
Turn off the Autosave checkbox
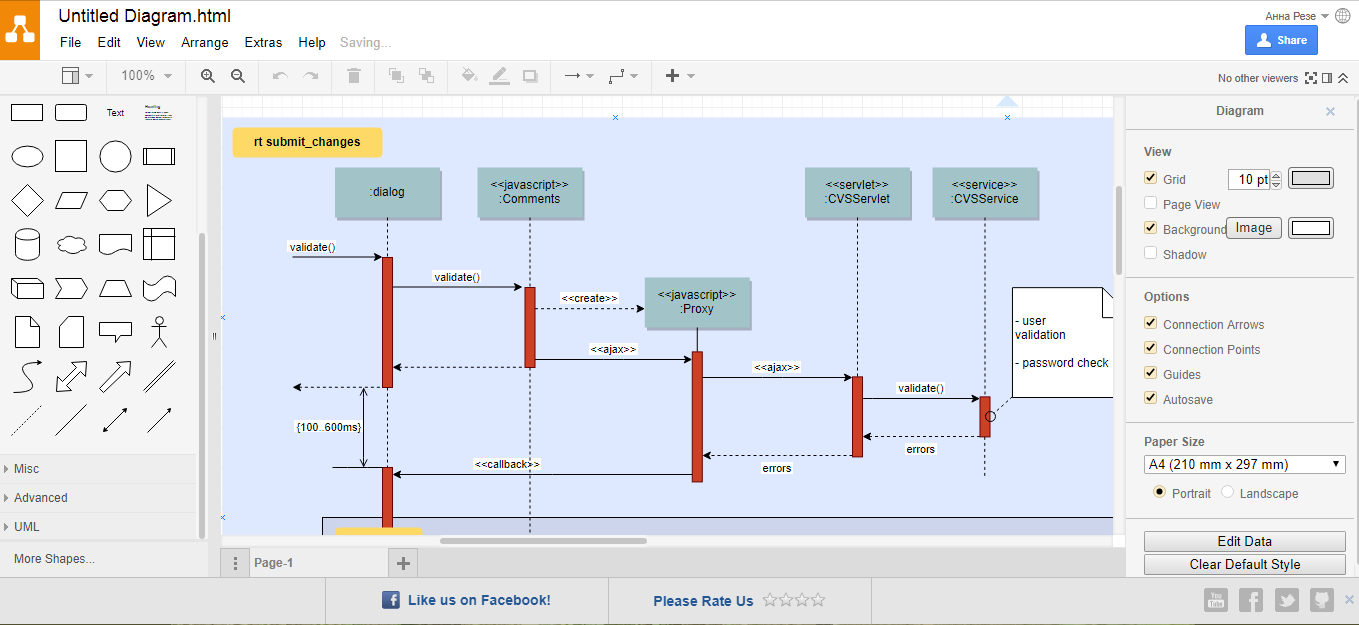pyautogui.click(x=1151, y=399)
